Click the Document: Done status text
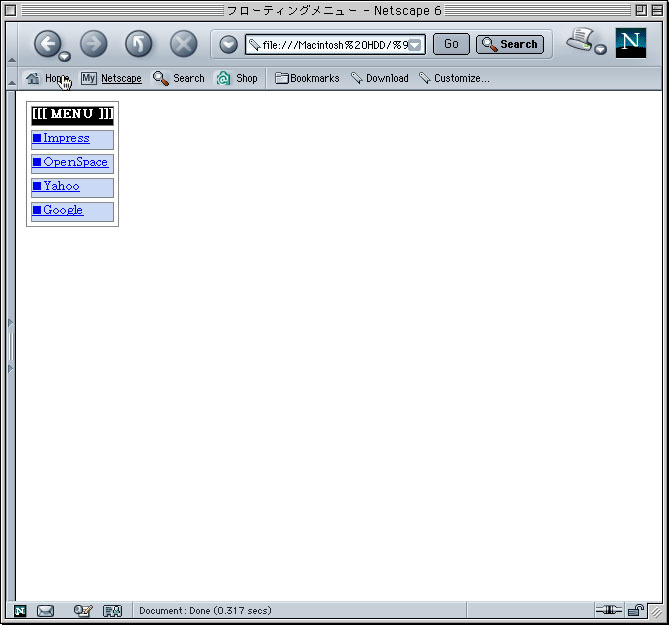Screen dimensions: 669x625 coord(205,610)
